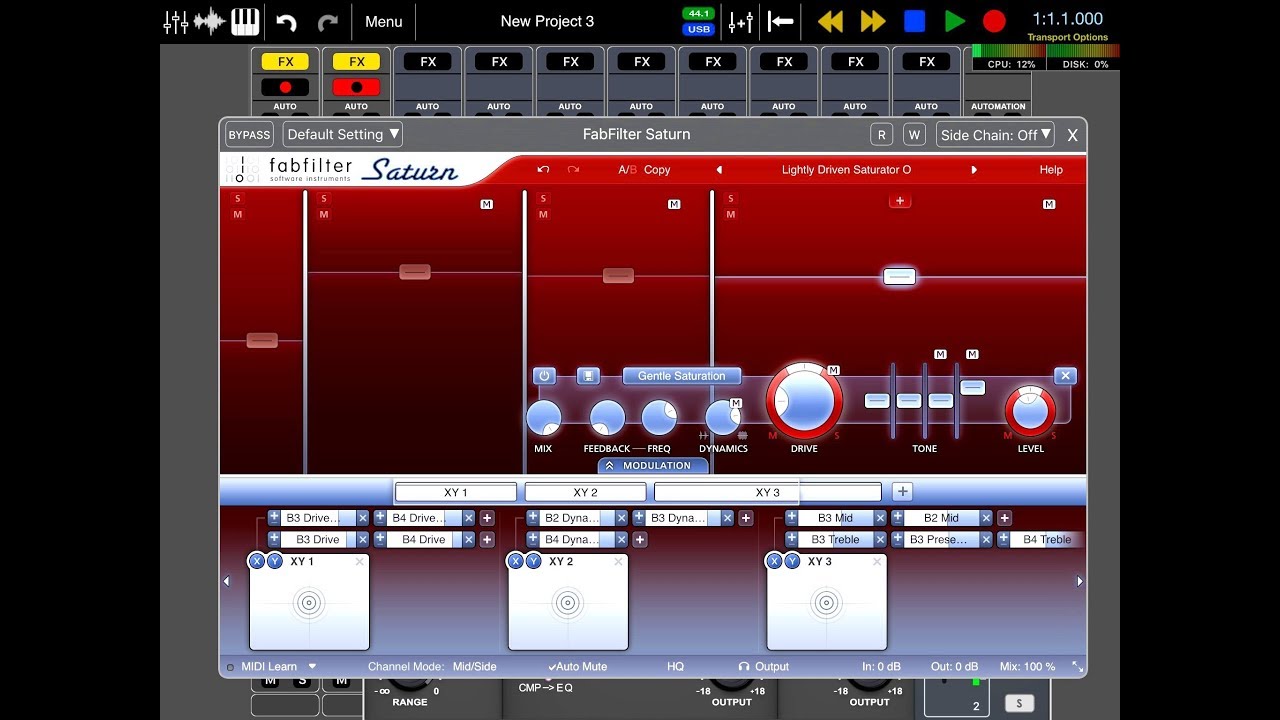Viewport: 1280px width, 720px height.
Task: Click the add track mixer icon
Action: (741, 21)
